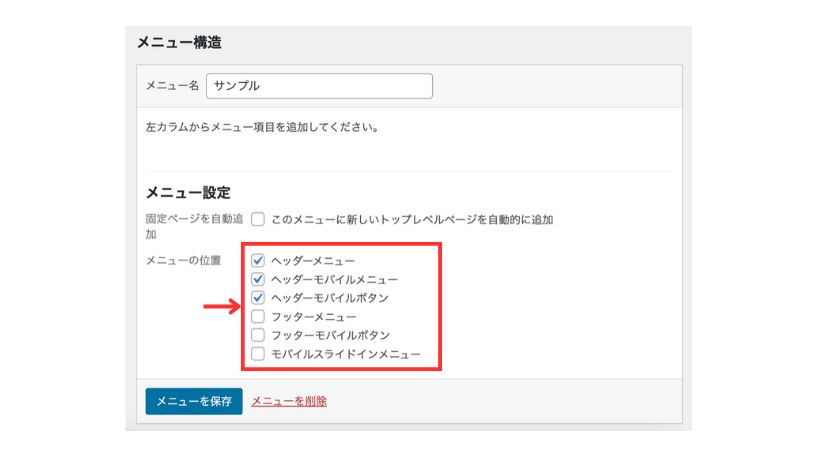Click the ヘッダーモバイルボタン label text
This screenshot has height=457, width=817.
pyautogui.click(x=330, y=298)
